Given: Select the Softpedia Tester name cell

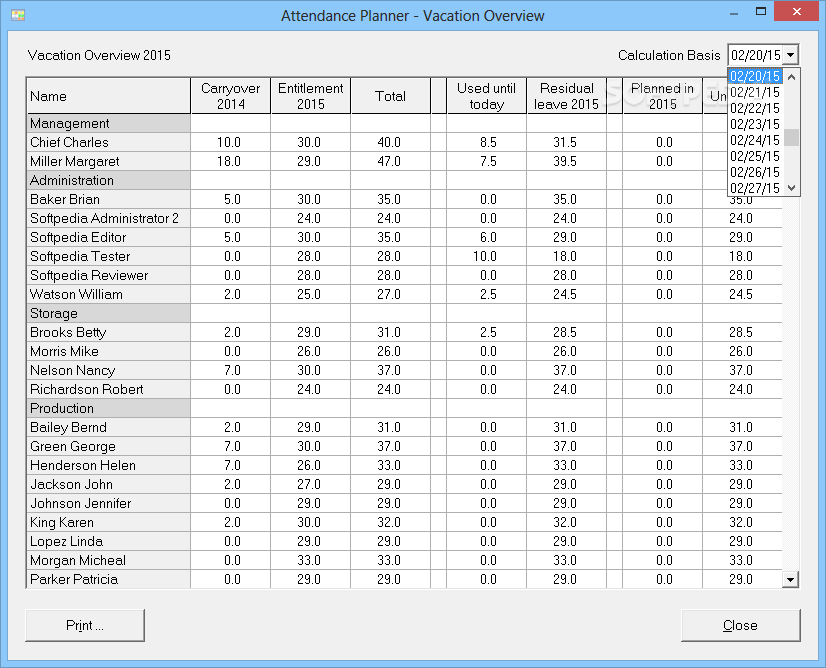Looking at the screenshot, I should coord(108,256).
